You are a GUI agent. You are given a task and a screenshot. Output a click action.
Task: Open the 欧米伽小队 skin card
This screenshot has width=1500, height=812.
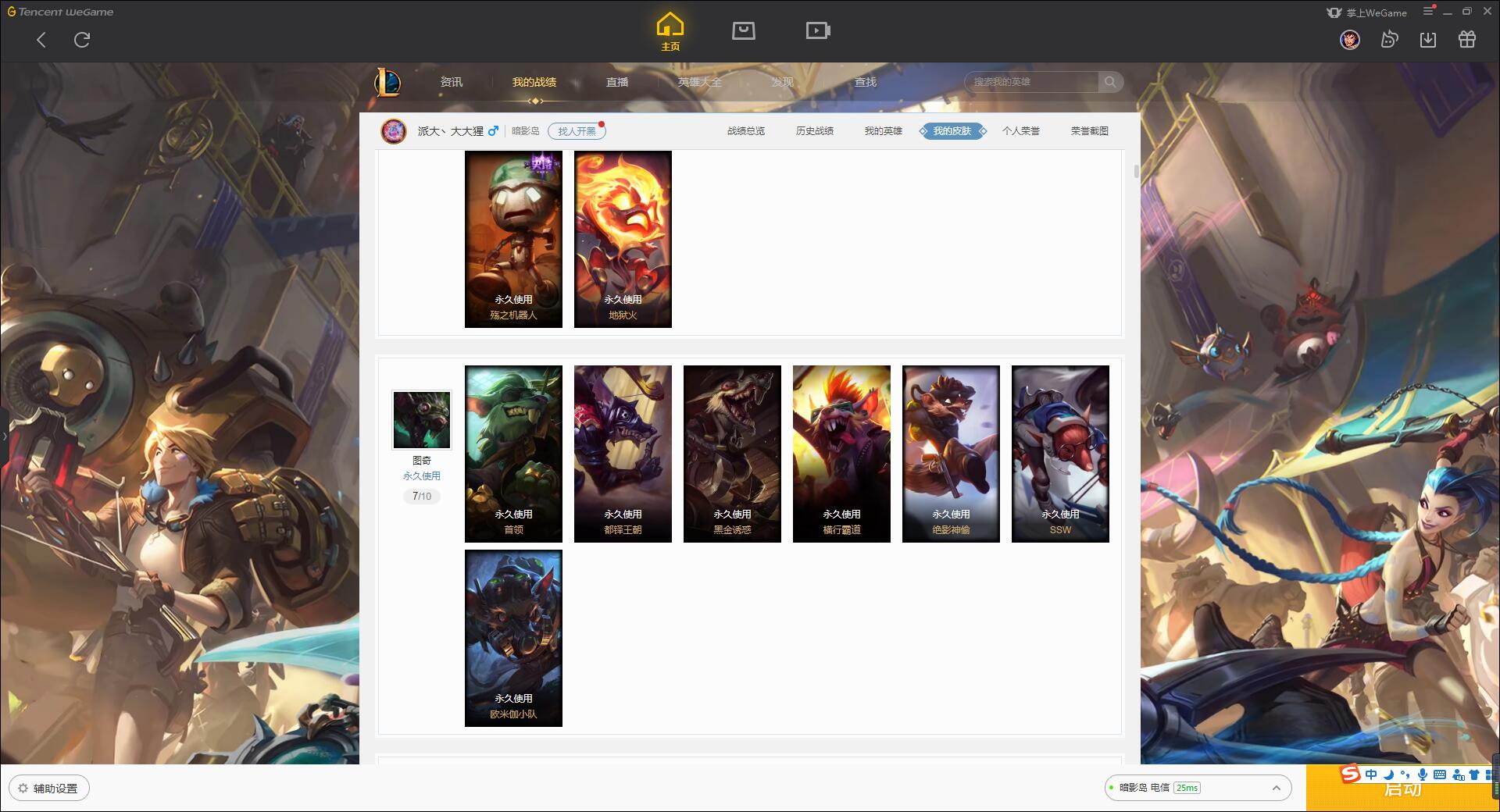513,638
